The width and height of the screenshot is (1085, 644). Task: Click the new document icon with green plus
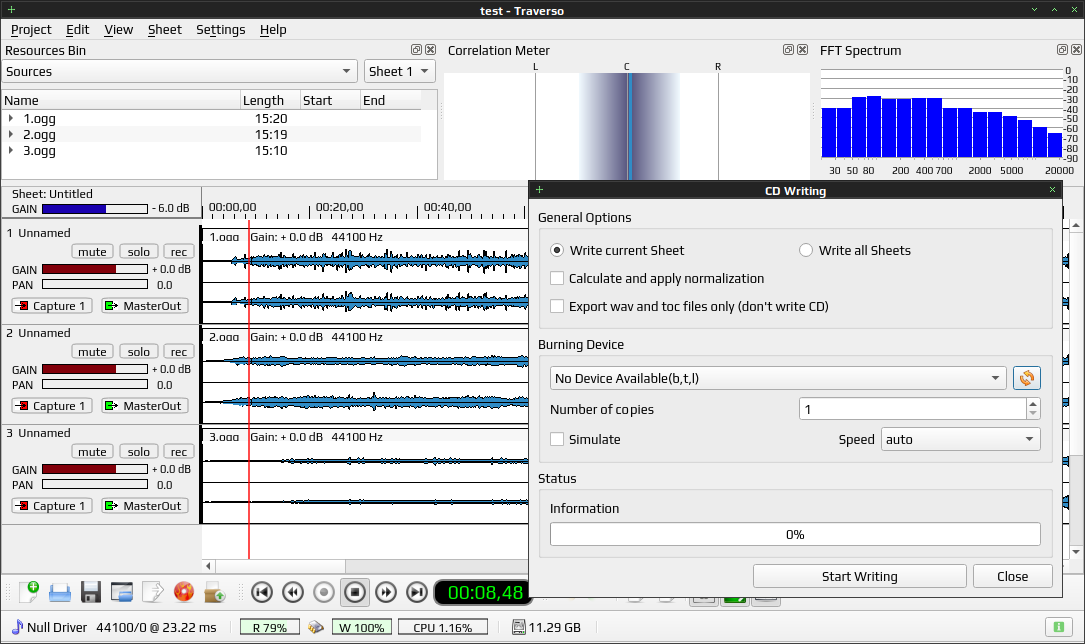[29, 592]
